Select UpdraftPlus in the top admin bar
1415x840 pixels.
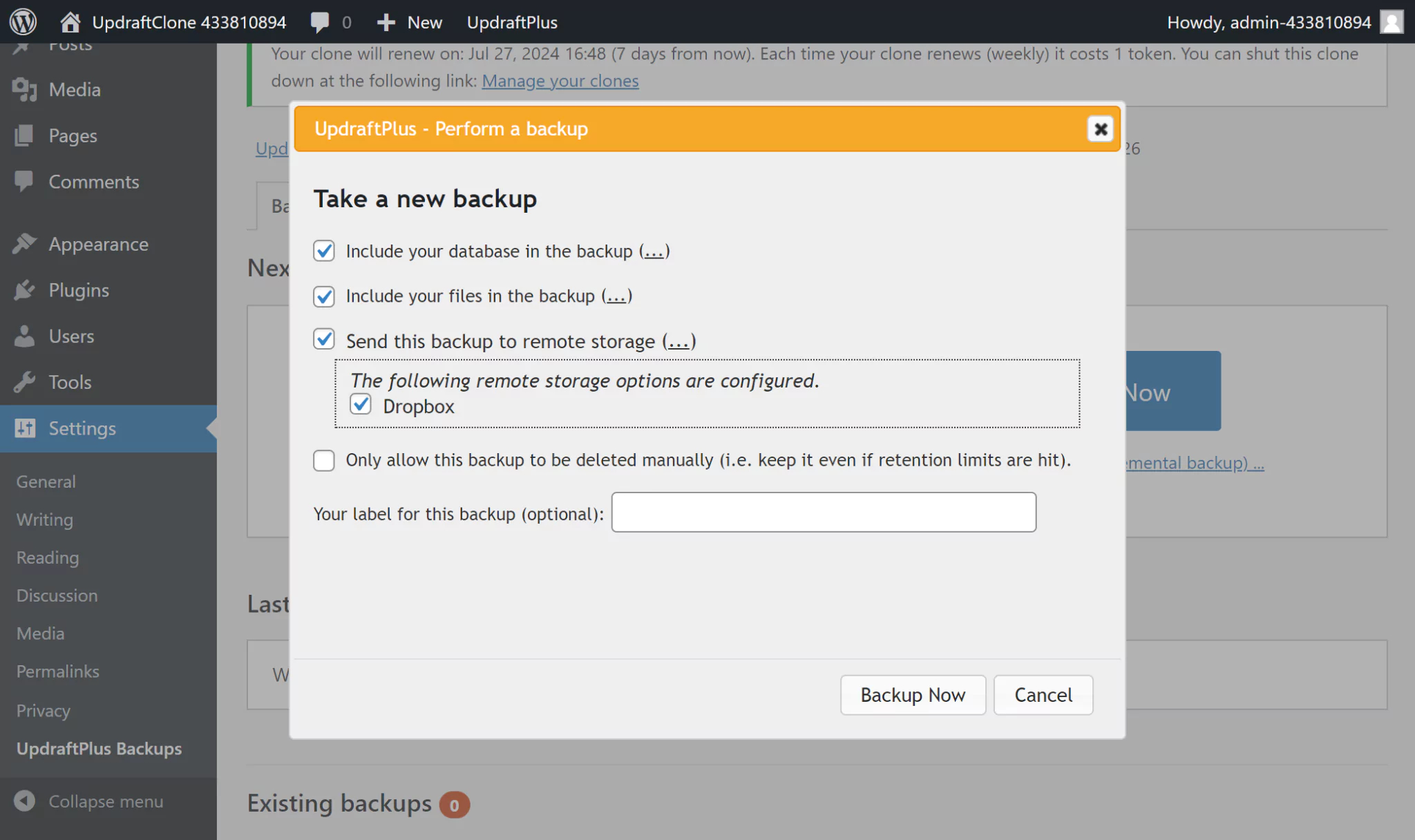click(x=512, y=21)
